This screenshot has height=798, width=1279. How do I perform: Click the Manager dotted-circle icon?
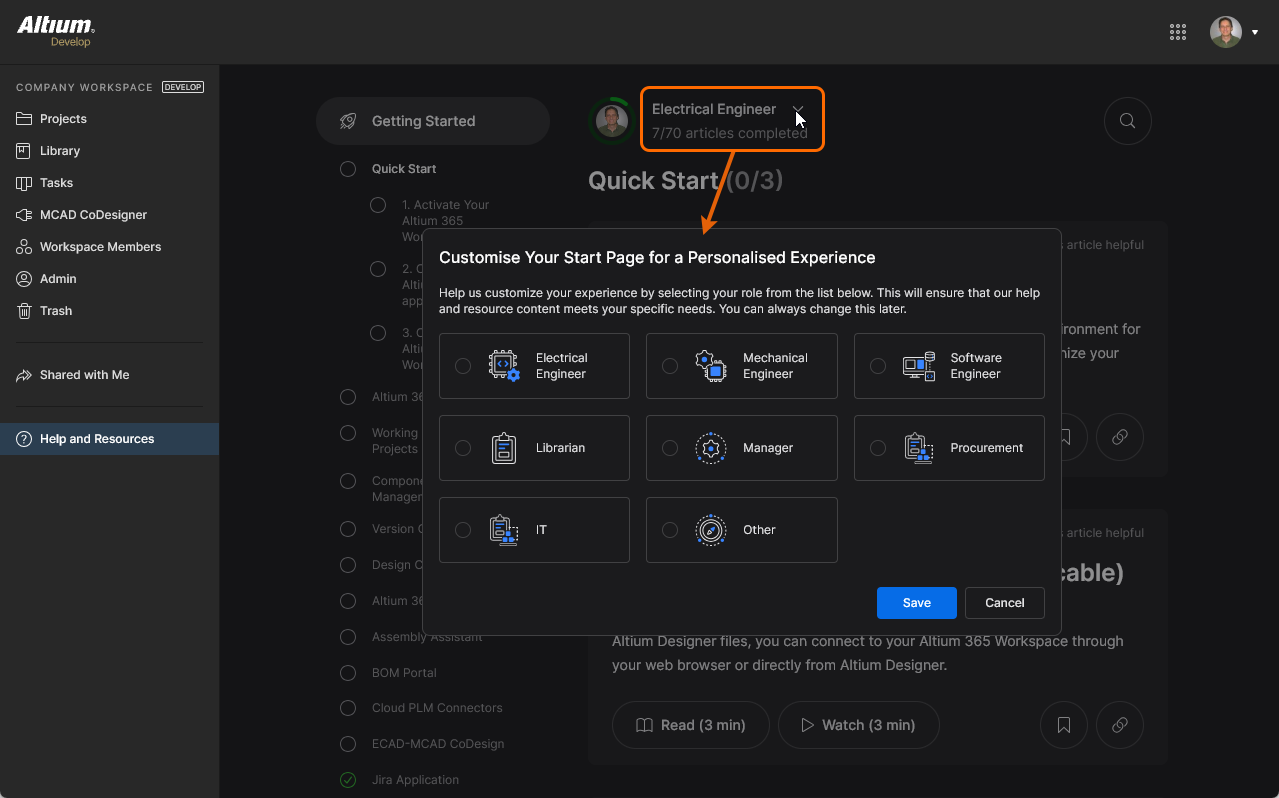pos(711,448)
